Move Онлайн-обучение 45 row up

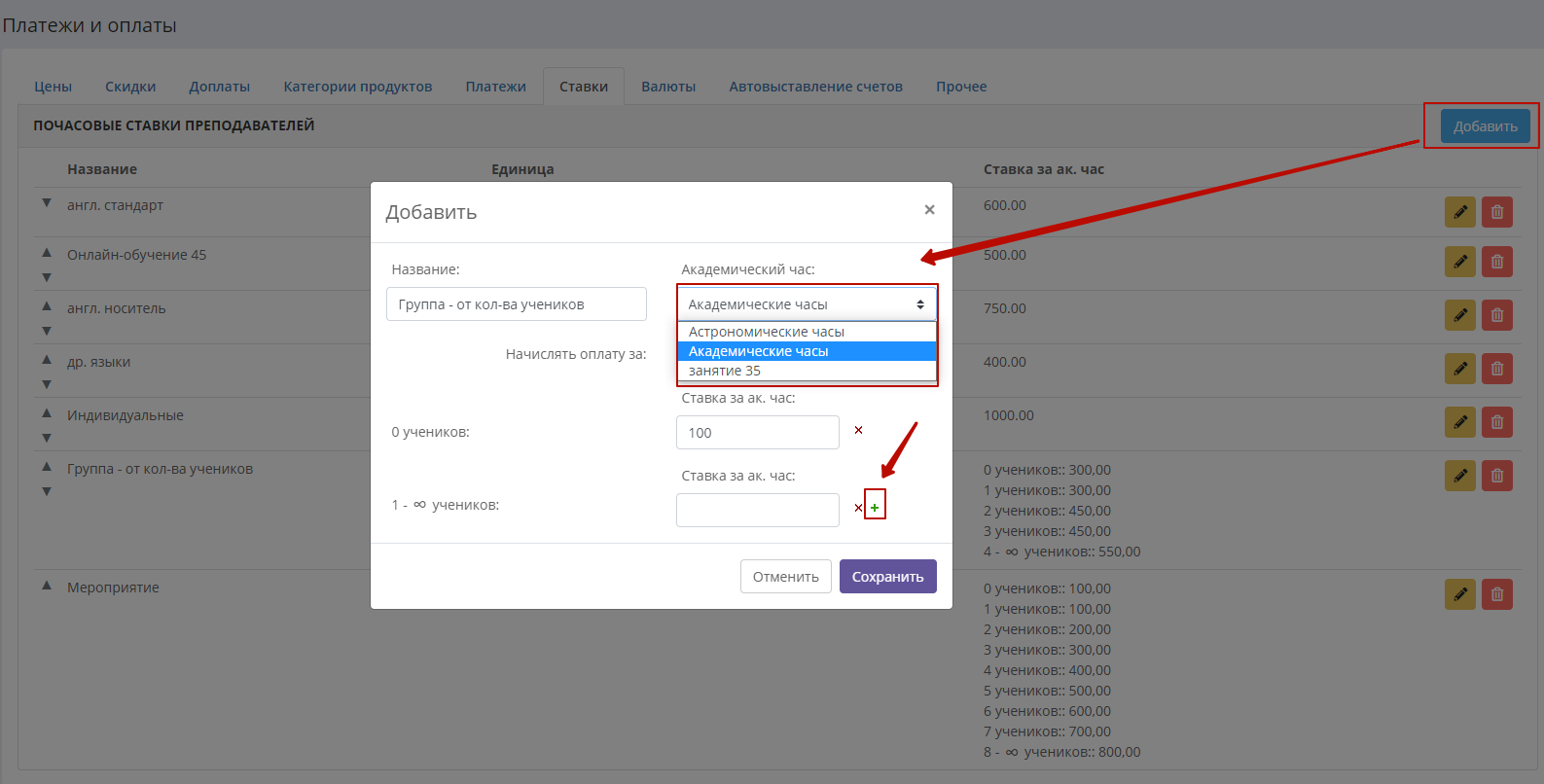click(x=47, y=252)
